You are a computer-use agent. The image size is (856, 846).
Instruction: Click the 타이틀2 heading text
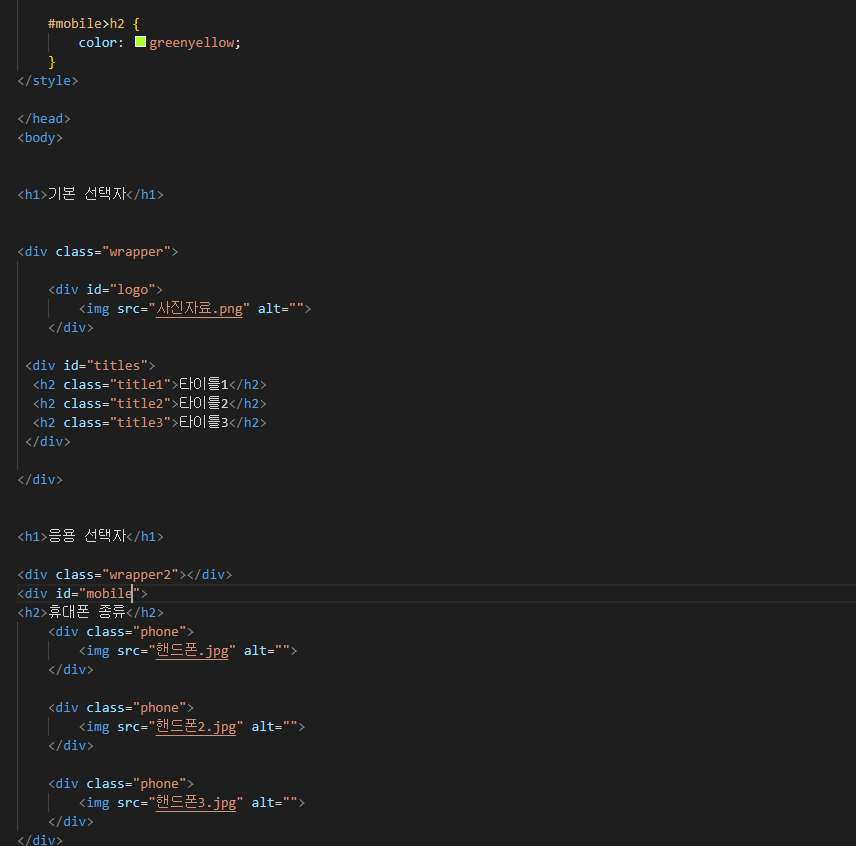[204, 403]
